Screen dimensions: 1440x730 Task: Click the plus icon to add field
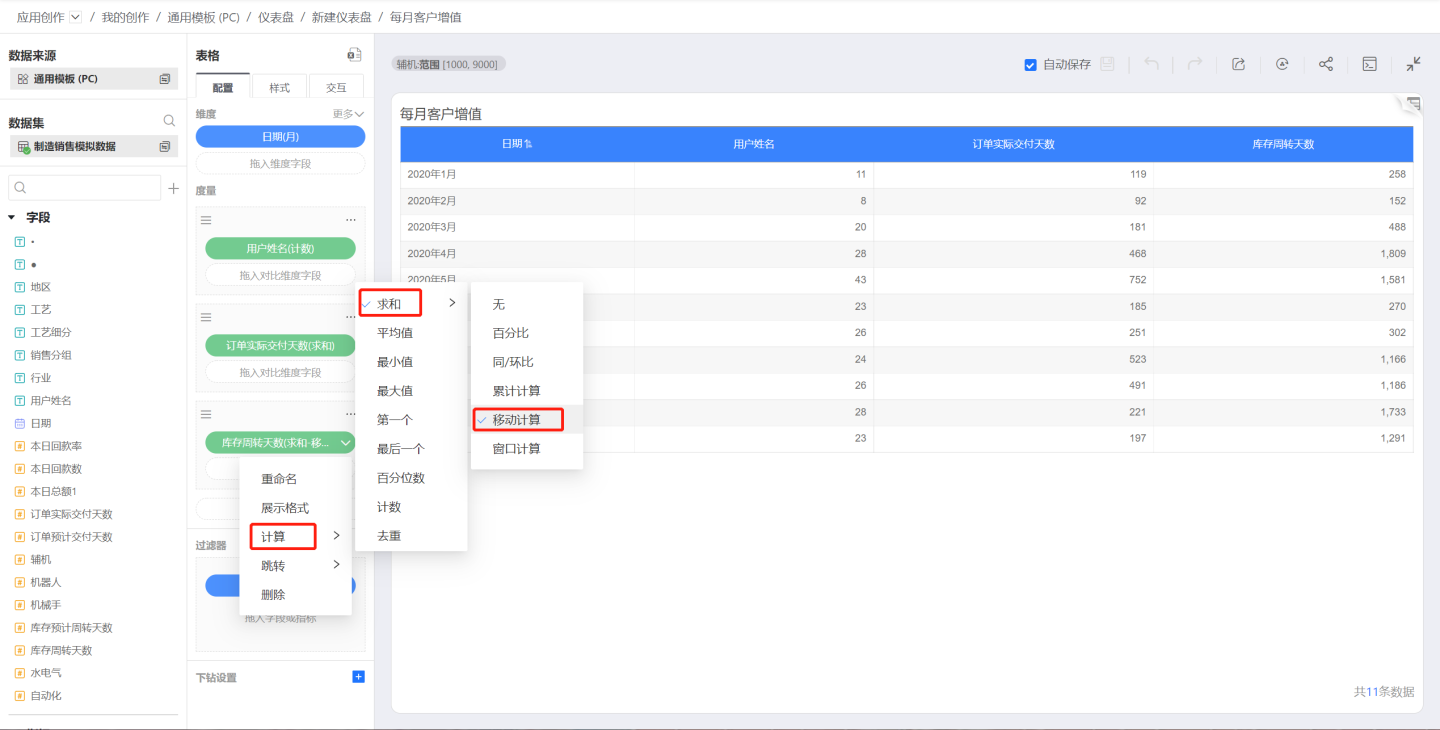pyautogui.click(x=173, y=188)
